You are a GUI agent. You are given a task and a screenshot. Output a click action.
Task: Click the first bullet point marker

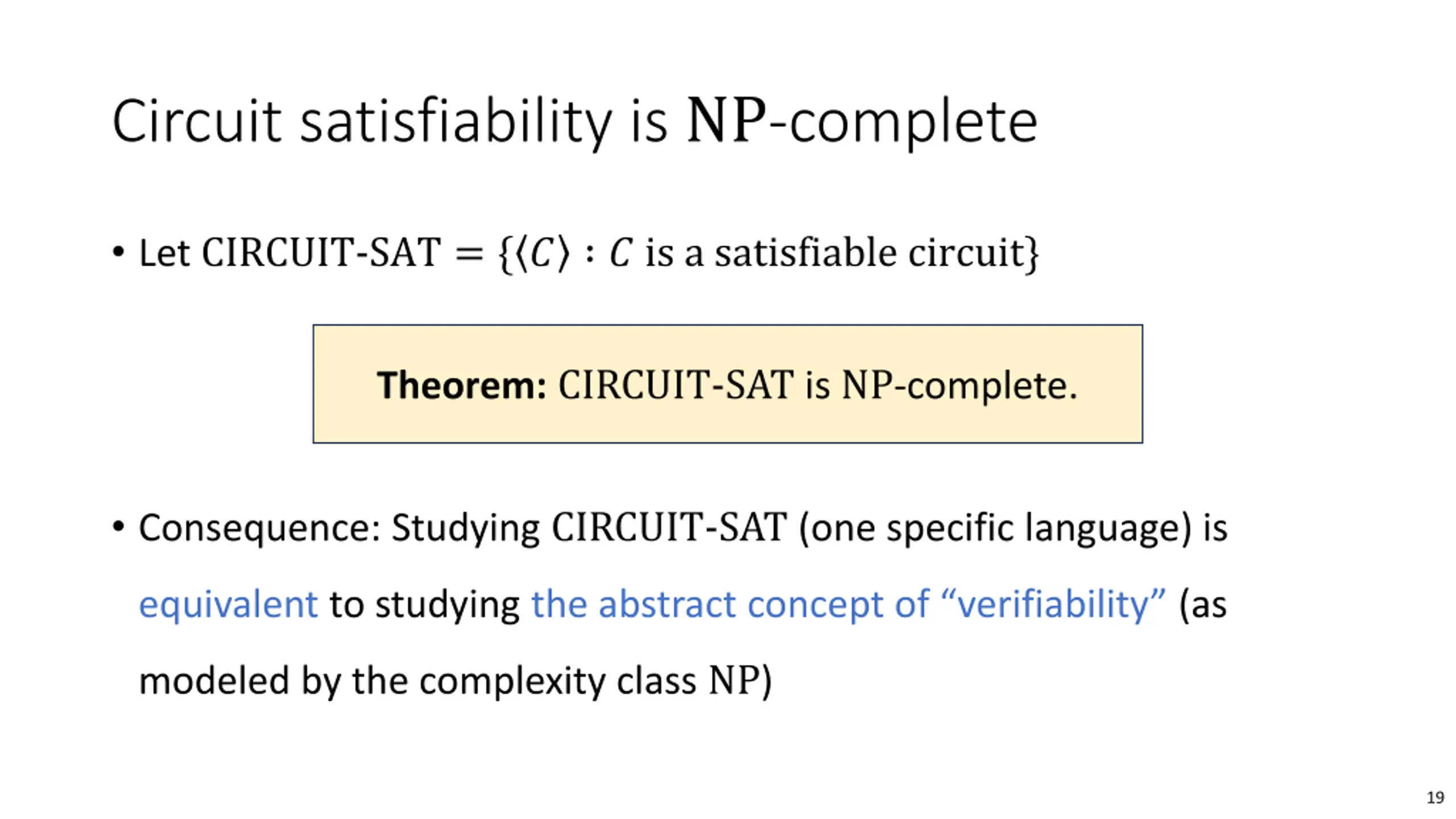click(118, 252)
